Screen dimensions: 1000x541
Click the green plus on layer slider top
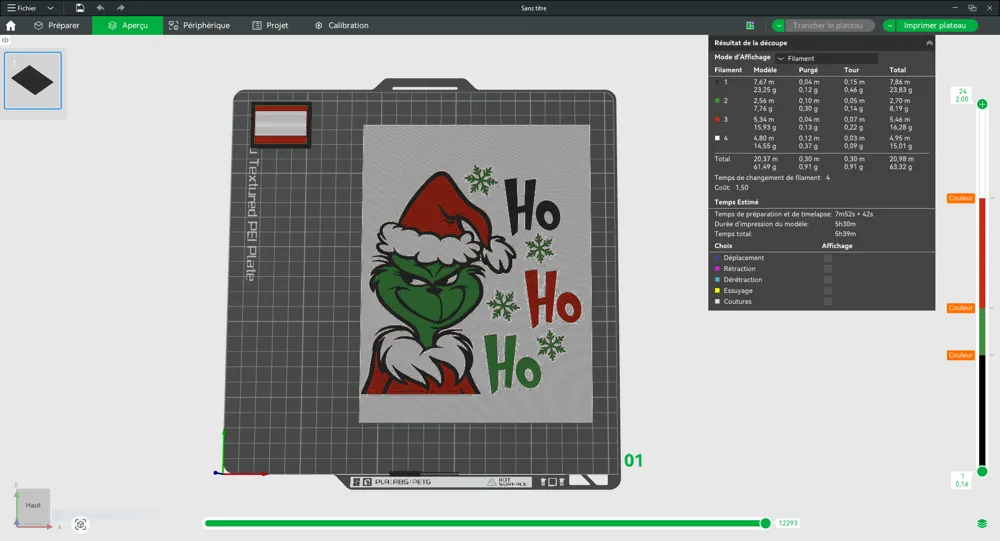tap(982, 104)
